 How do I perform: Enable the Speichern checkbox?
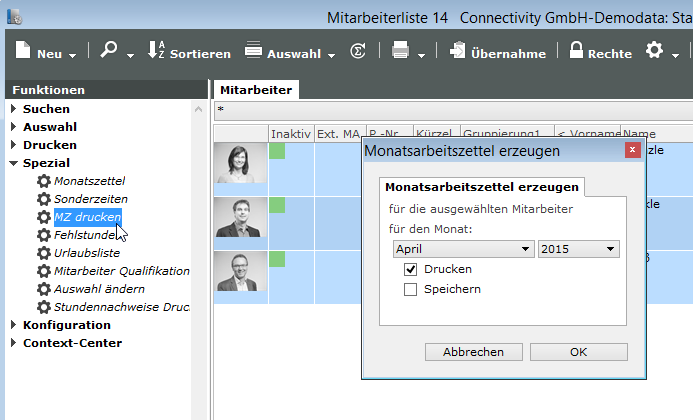410,289
